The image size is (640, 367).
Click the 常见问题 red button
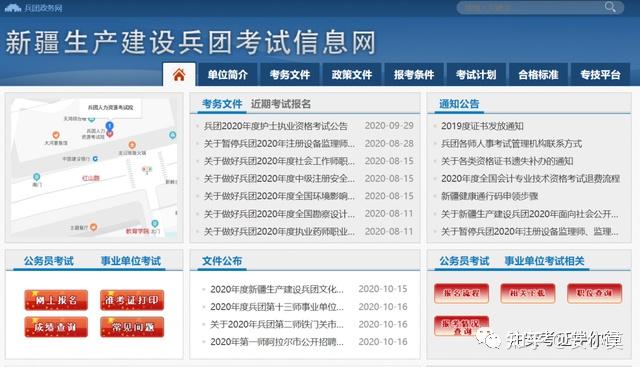pyautogui.click(x=132, y=327)
